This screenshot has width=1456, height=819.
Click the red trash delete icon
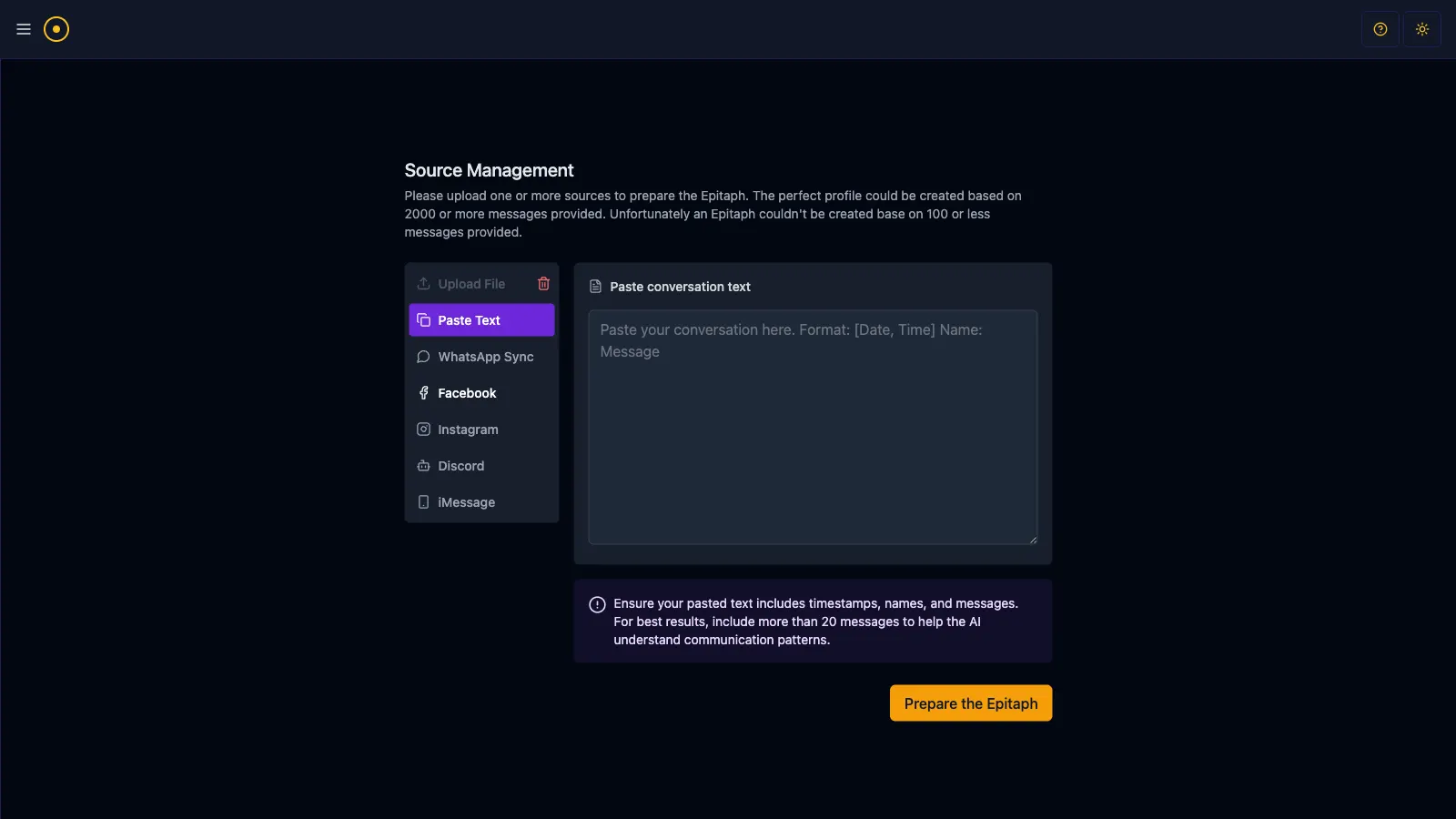(543, 284)
